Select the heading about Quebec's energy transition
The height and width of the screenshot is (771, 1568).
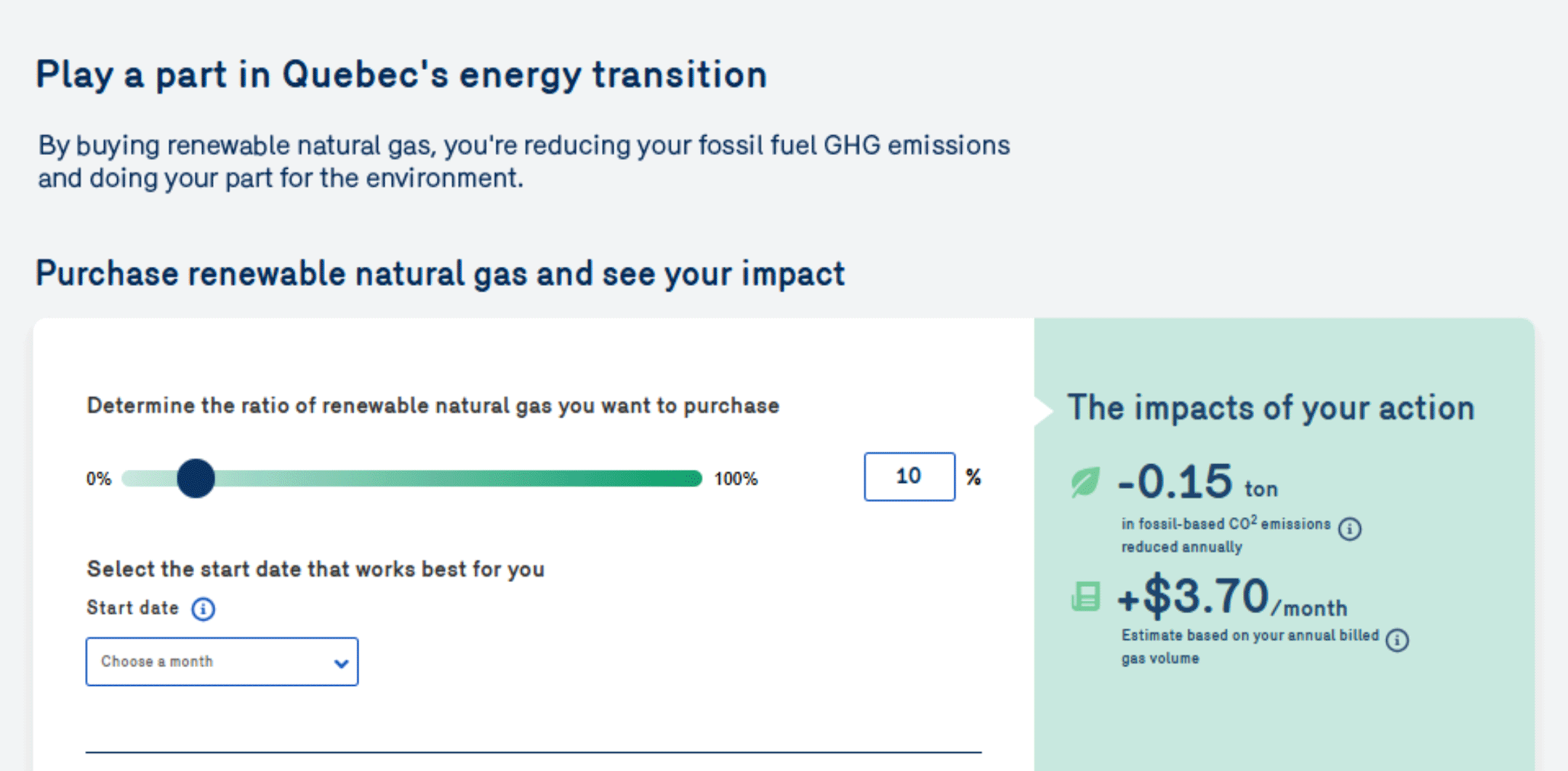pyautogui.click(x=401, y=75)
